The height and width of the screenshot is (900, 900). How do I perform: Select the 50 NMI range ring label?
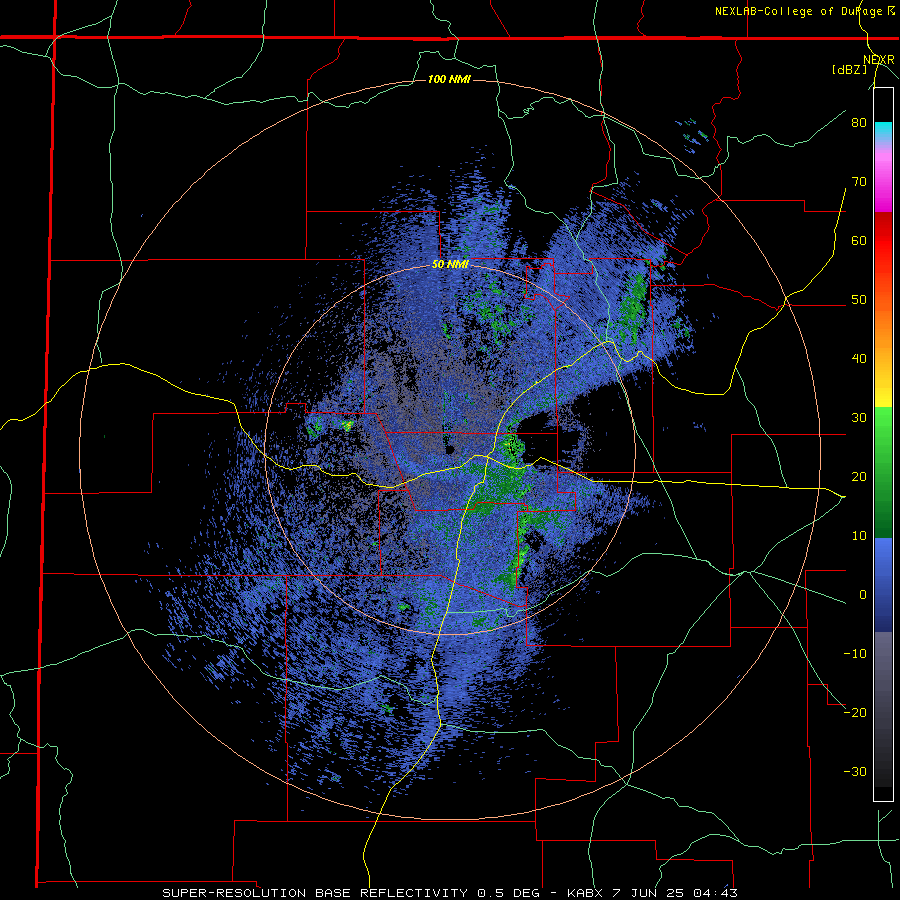tap(451, 264)
